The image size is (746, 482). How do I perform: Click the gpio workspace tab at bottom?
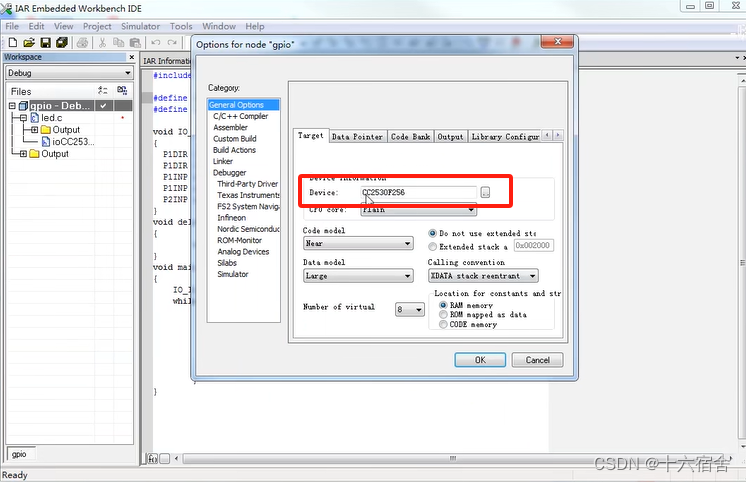(20, 454)
